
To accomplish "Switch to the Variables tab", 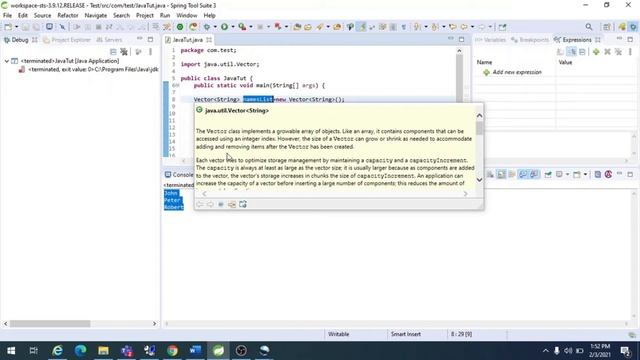I will pyautogui.click(x=490, y=40).
